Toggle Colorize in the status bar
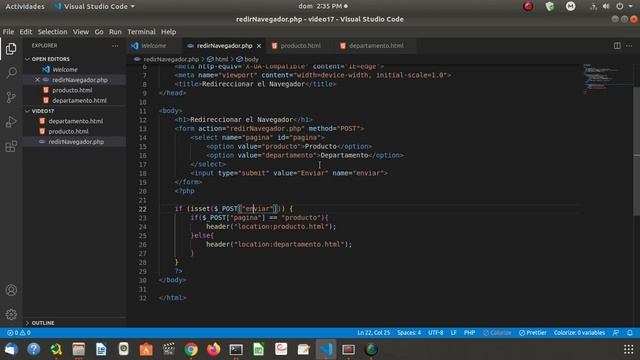640x360 pixels. click(x=497, y=333)
